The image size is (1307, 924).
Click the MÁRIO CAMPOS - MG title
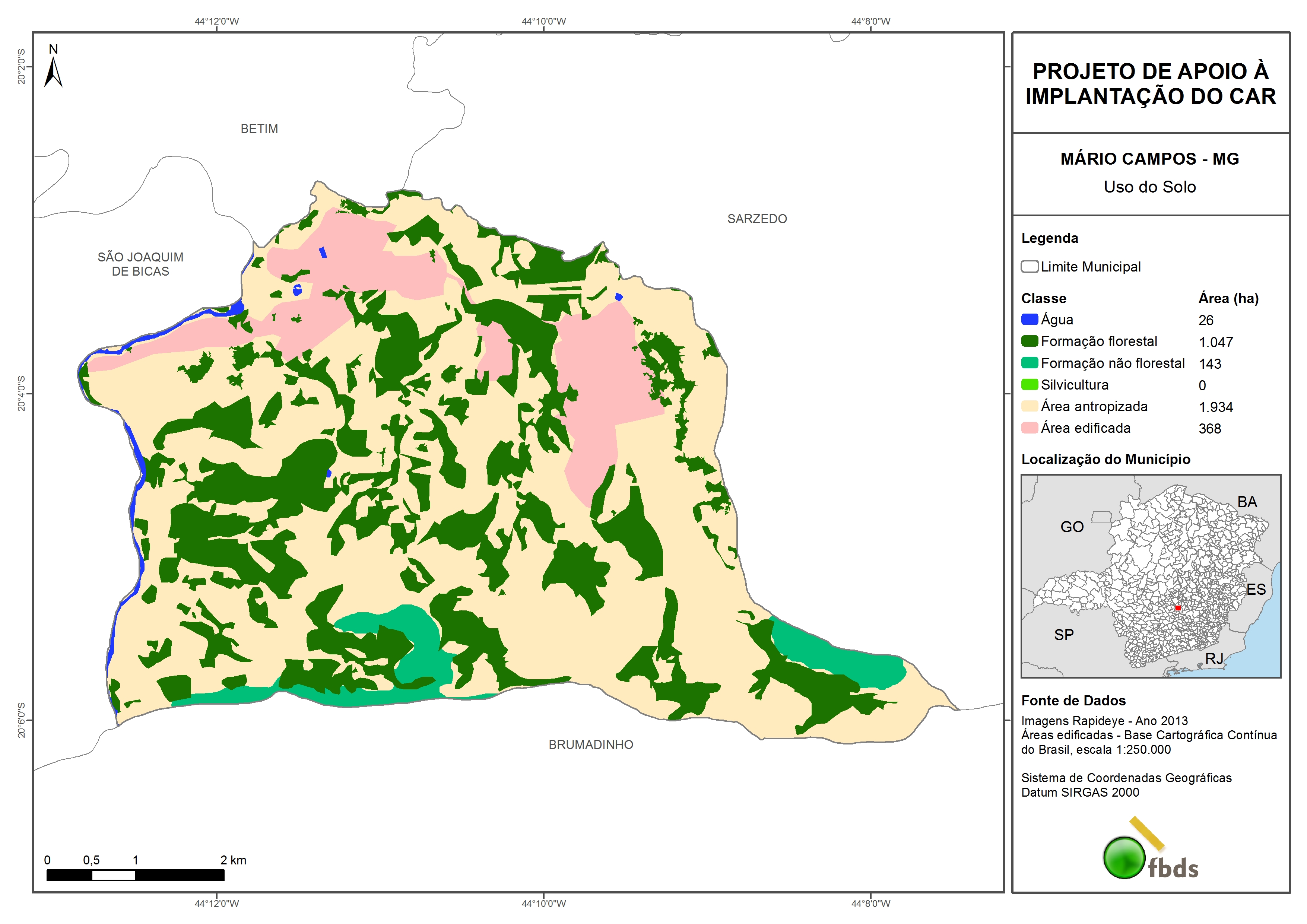(1149, 159)
